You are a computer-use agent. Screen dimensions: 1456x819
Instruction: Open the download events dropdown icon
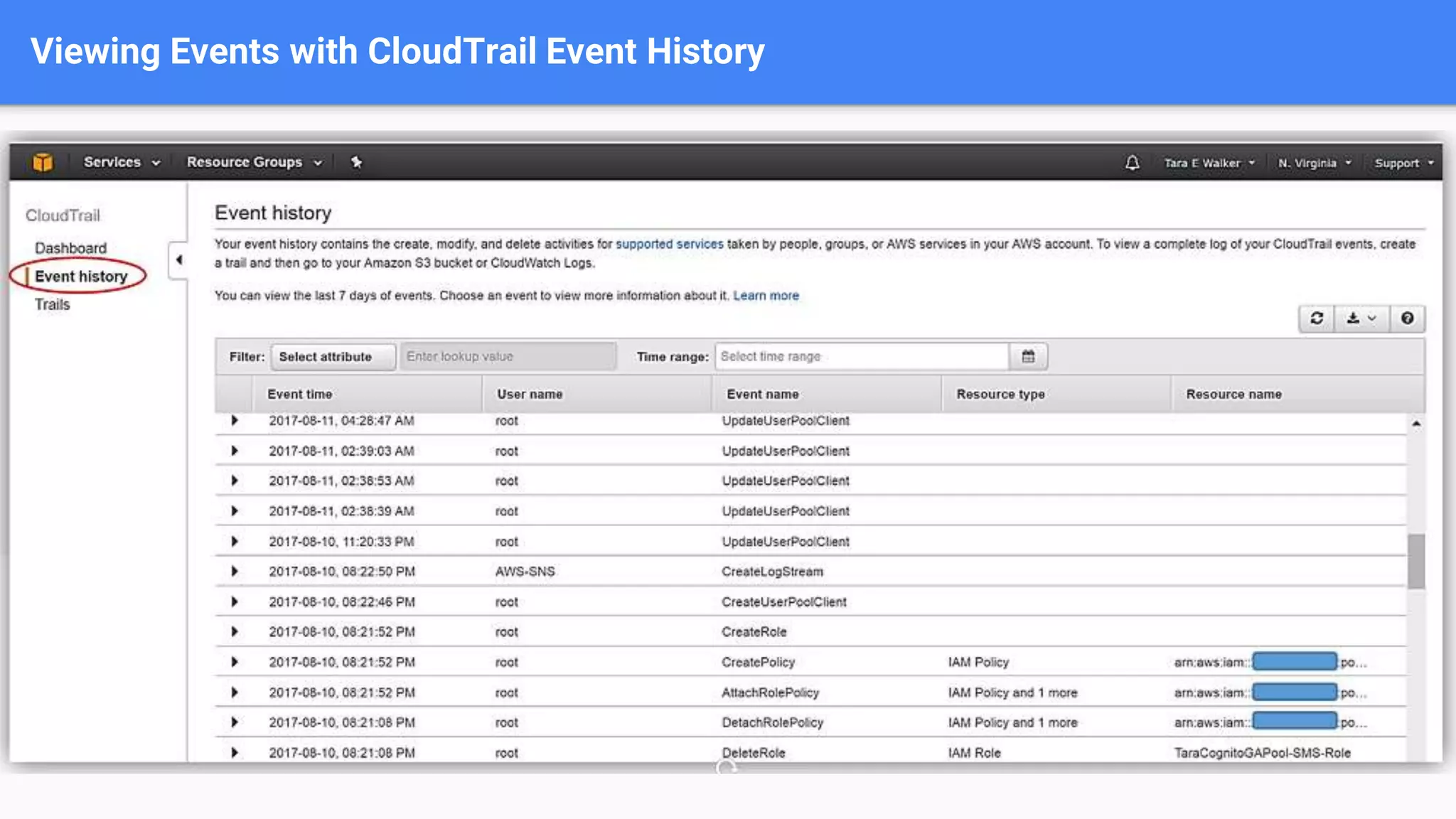(x=1361, y=318)
